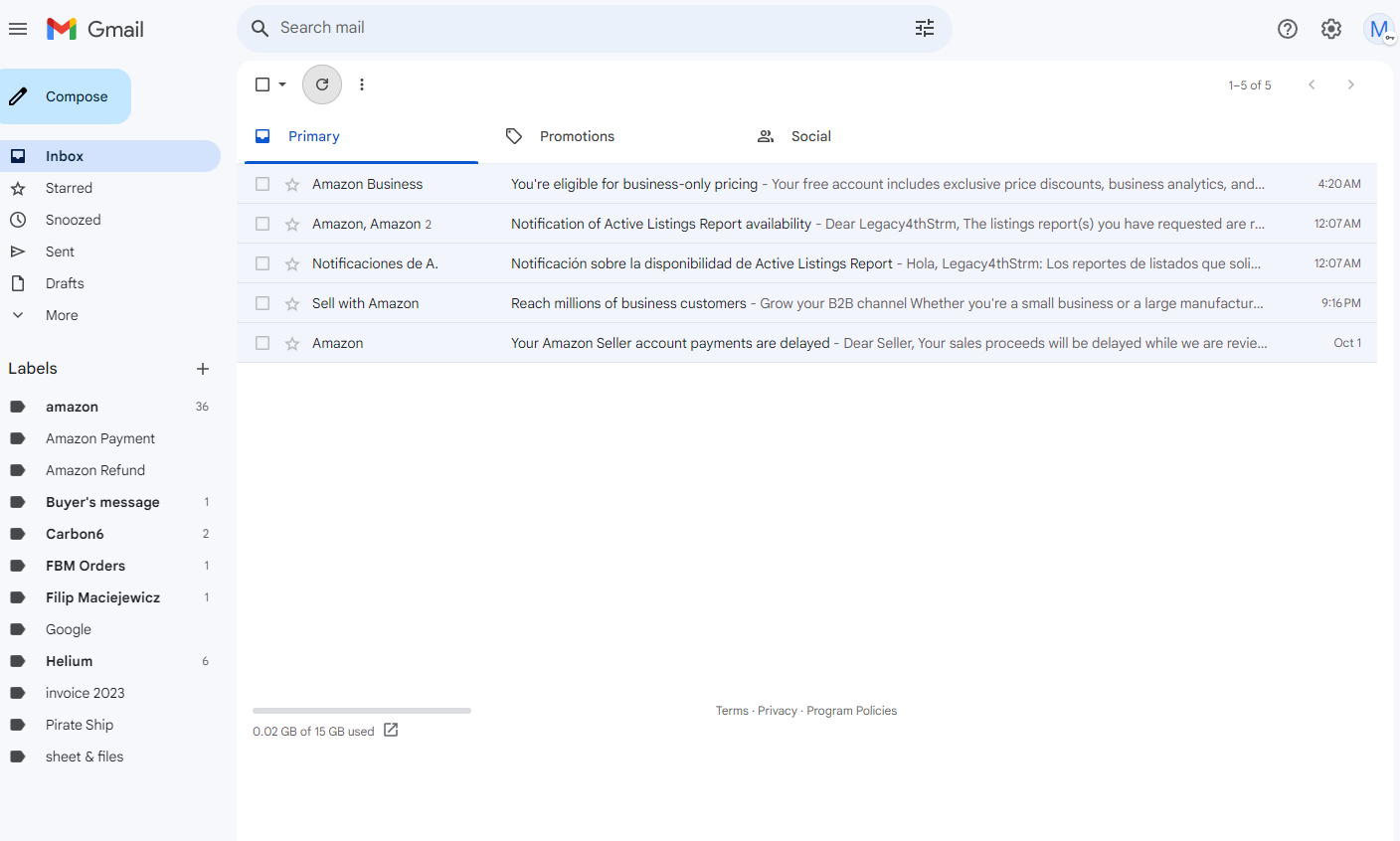Select the Sell with Amazon email checkbox
1400x841 pixels.
[262, 303]
